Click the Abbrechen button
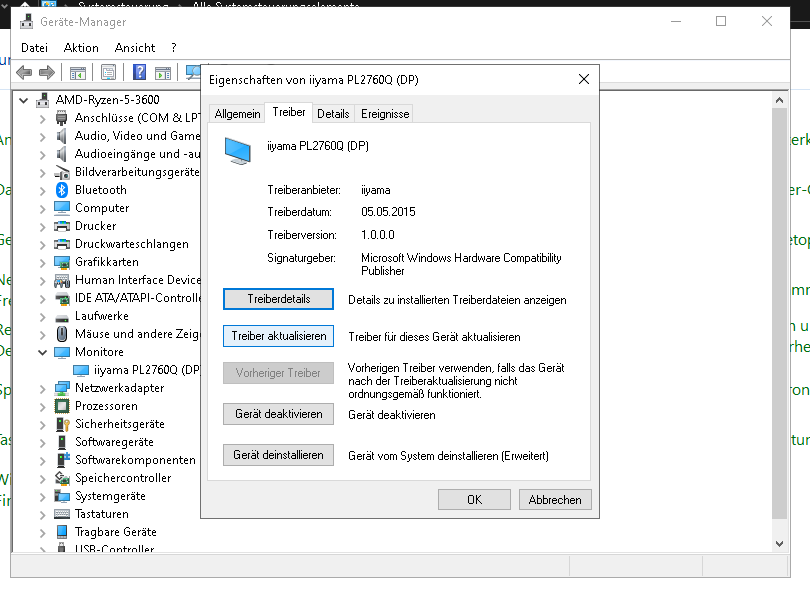Image resolution: width=810 pixels, height=594 pixels. click(555, 499)
